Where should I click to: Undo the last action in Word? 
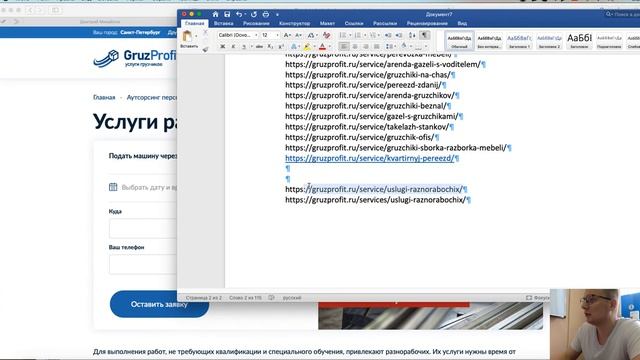point(239,14)
